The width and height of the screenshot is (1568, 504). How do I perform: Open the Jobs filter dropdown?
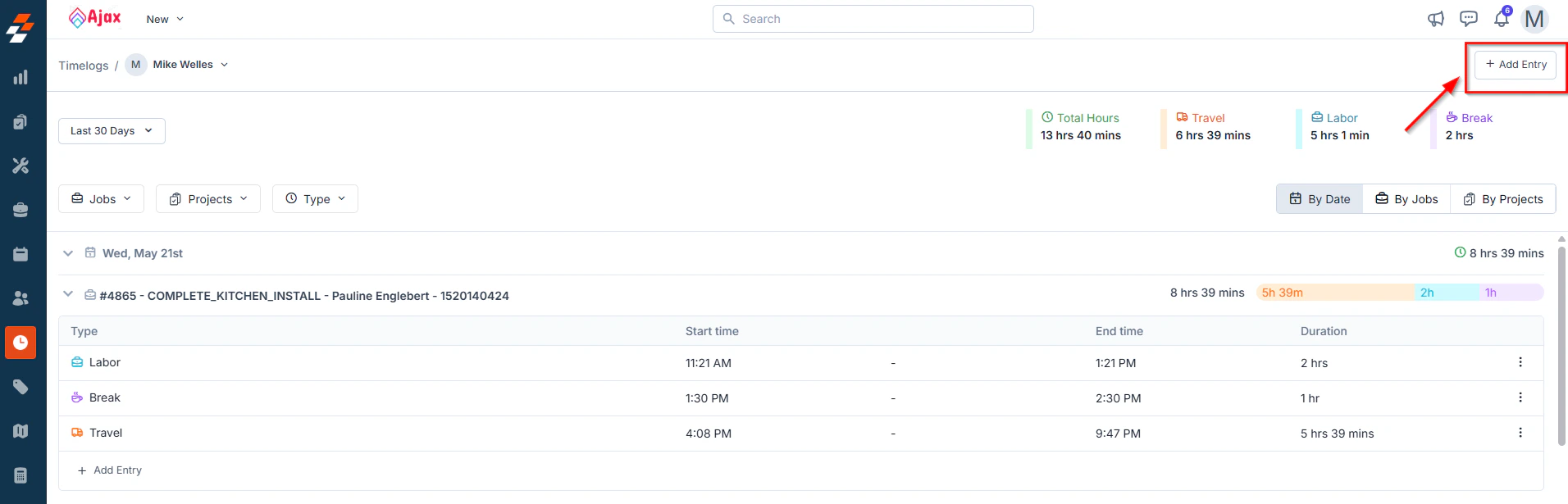click(x=101, y=199)
